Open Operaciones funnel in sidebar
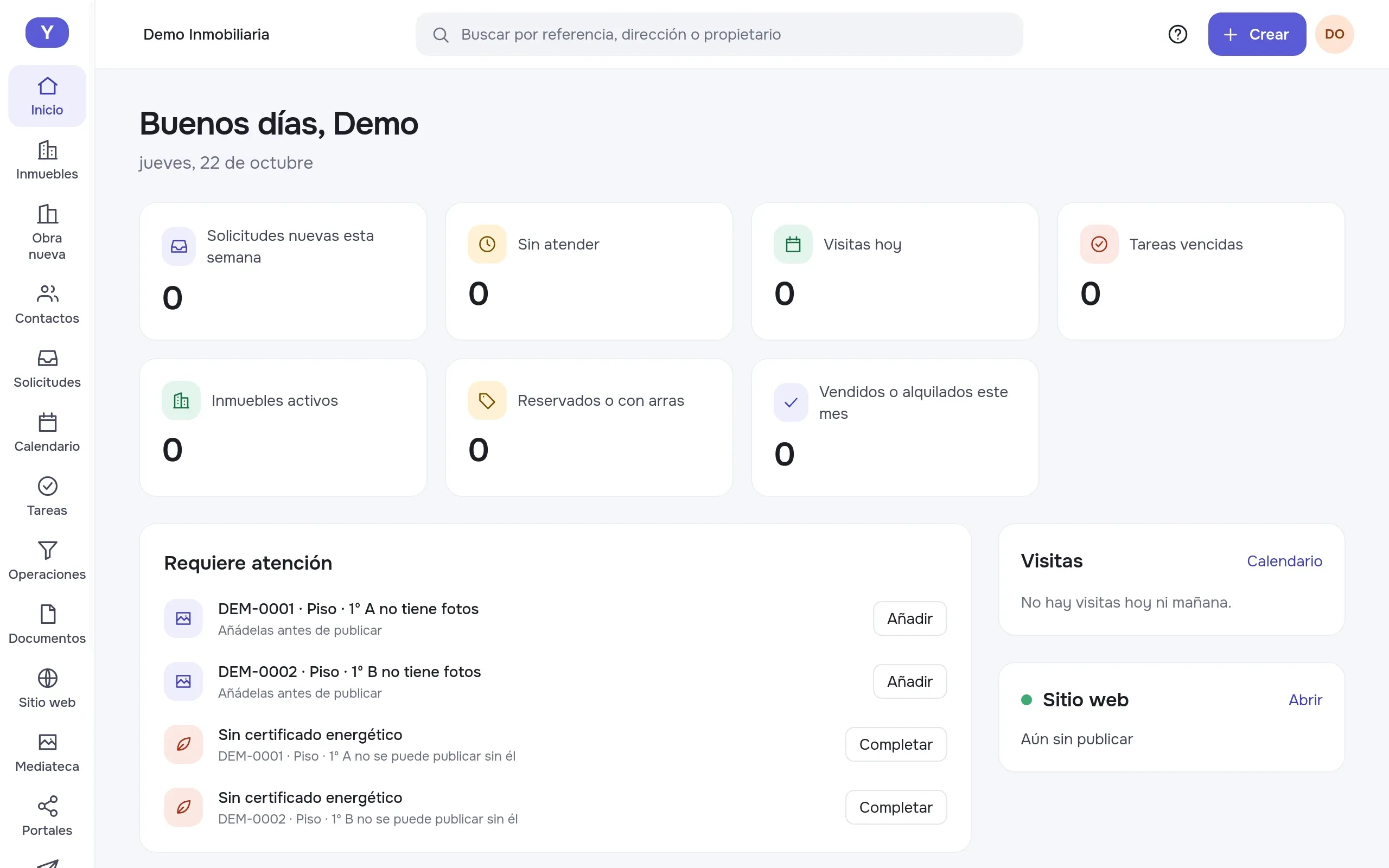Viewport: 1389px width, 868px height. pyautogui.click(x=47, y=561)
